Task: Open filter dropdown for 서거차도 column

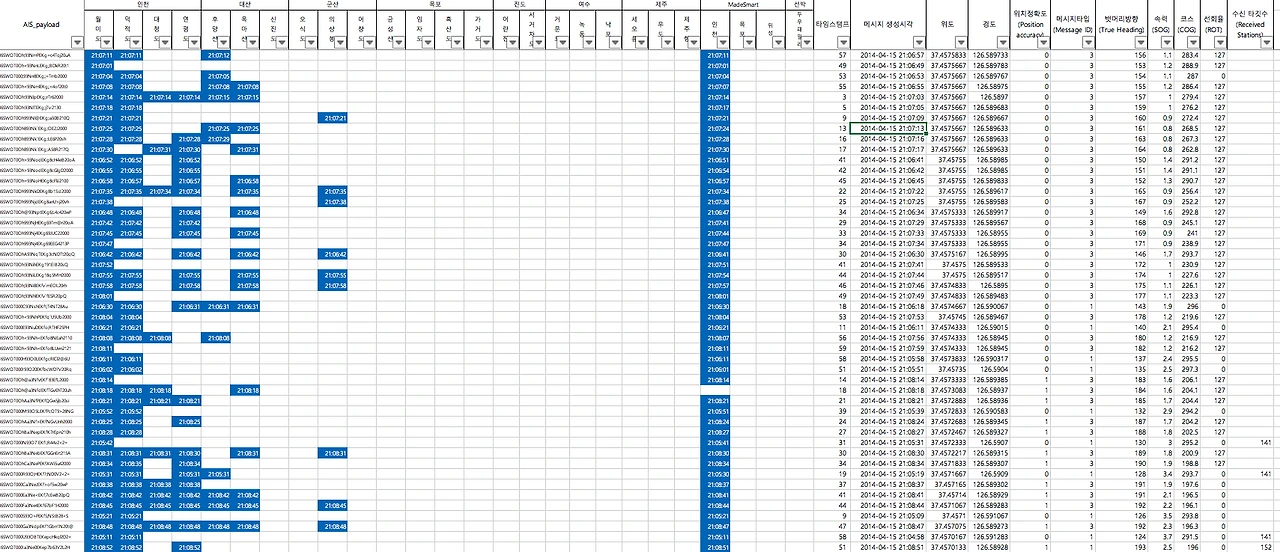Action: 538,44
